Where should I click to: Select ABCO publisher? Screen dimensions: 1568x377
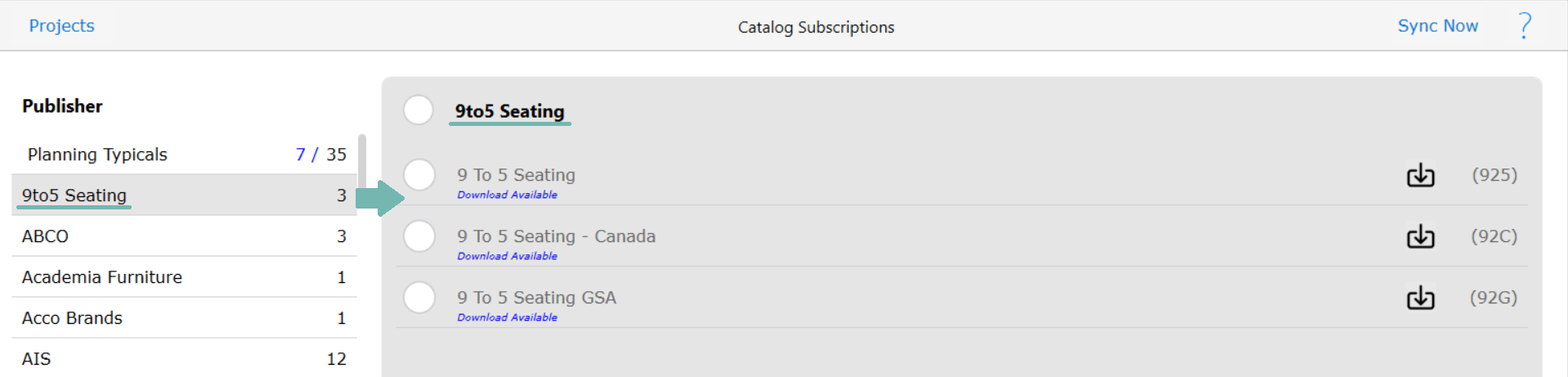(185, 236)
